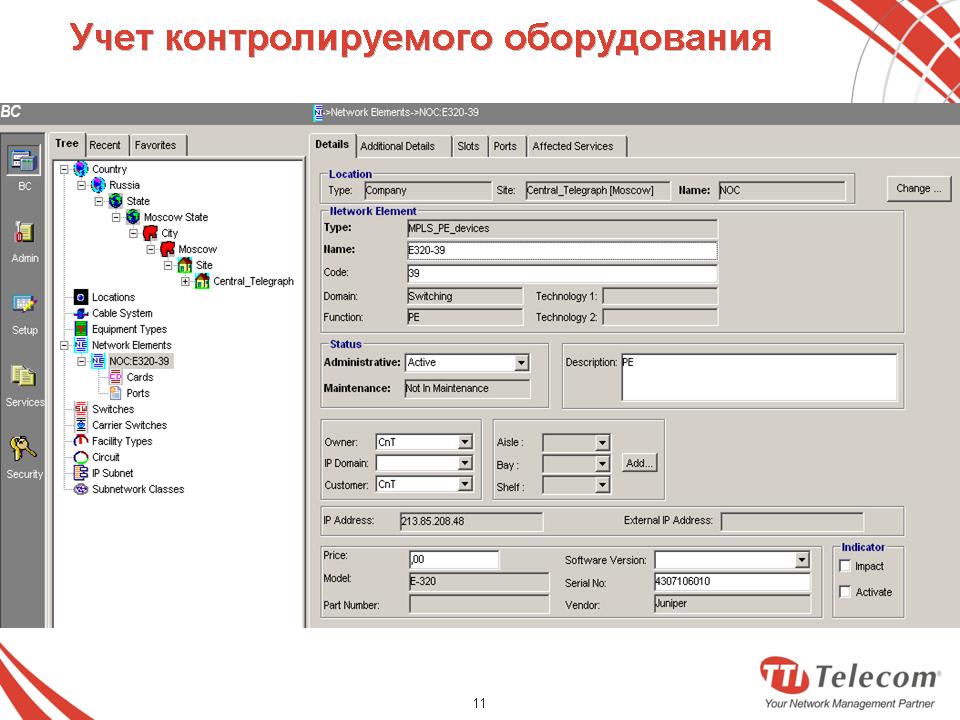Expand the Central_Telegraph tree node
960x720 pixels.
tap(186, 281)
